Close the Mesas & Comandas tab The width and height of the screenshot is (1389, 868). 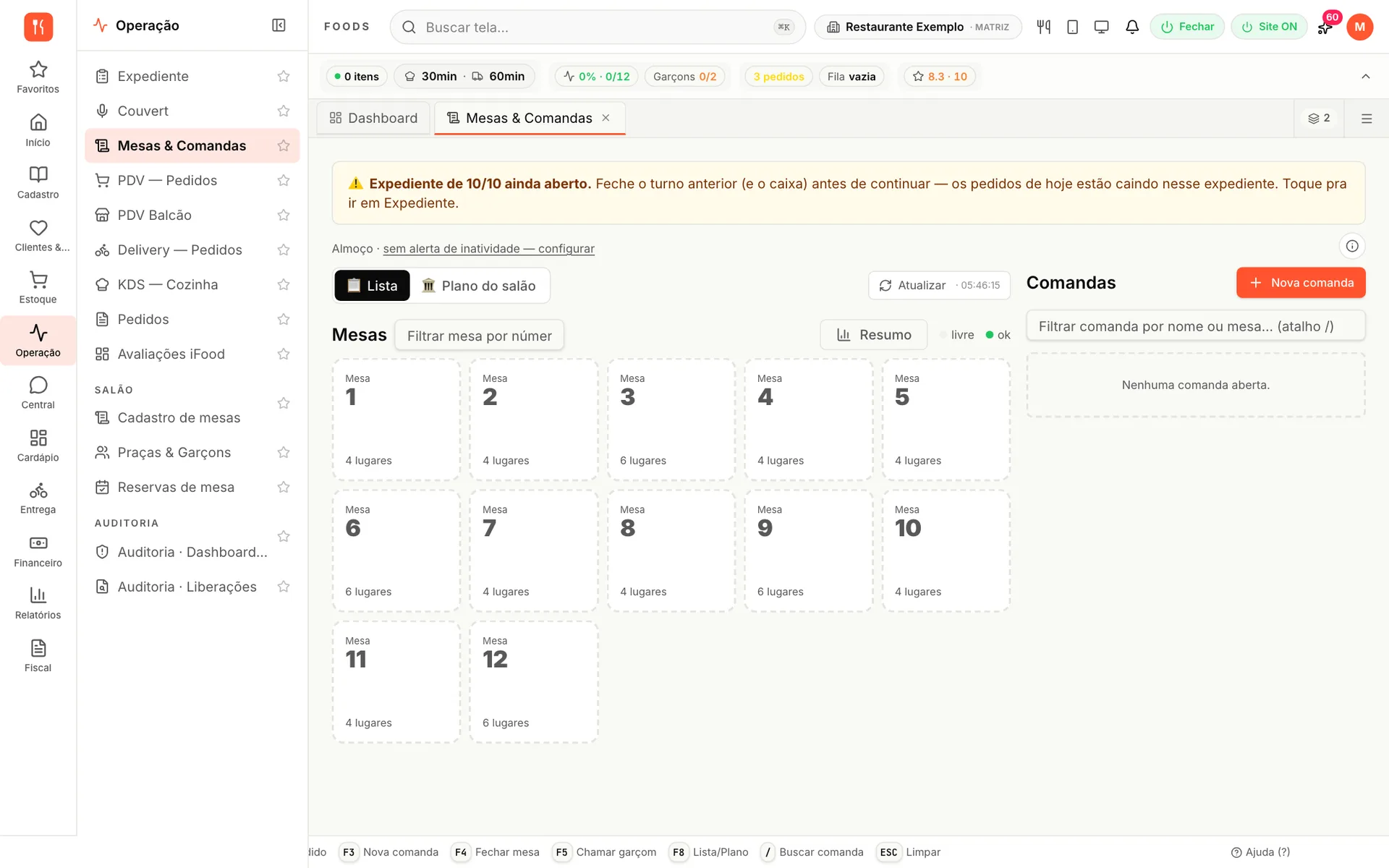tap(606, 118)
